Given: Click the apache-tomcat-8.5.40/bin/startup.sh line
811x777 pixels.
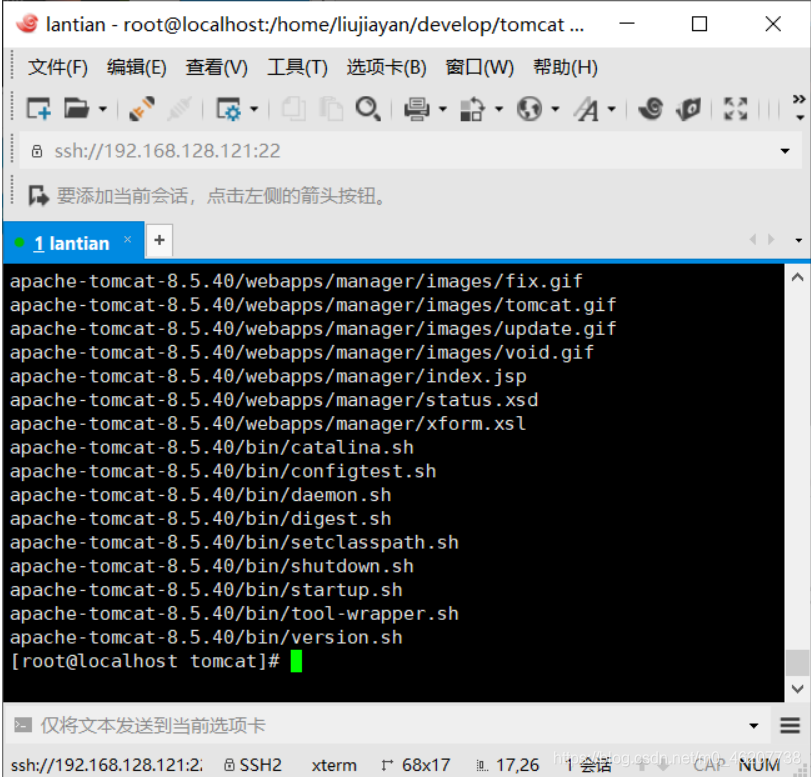Looking at the screenshot, I should coord(206,590).
